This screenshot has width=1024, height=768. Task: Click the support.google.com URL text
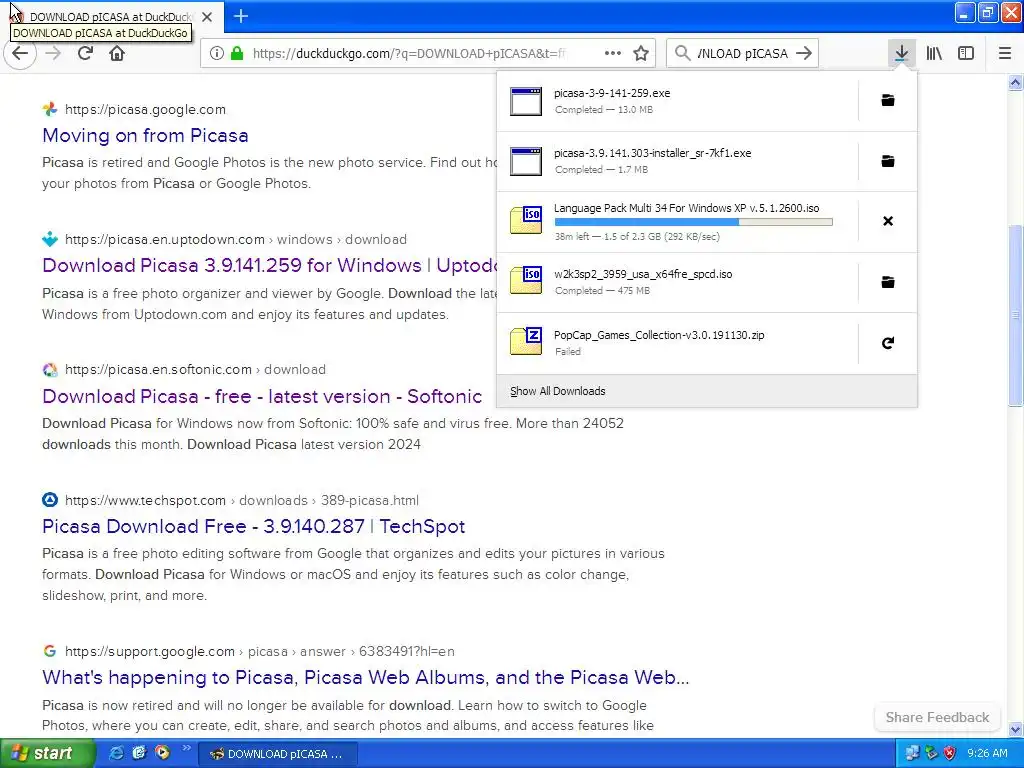pyautogui.click(x=150, y=652)
